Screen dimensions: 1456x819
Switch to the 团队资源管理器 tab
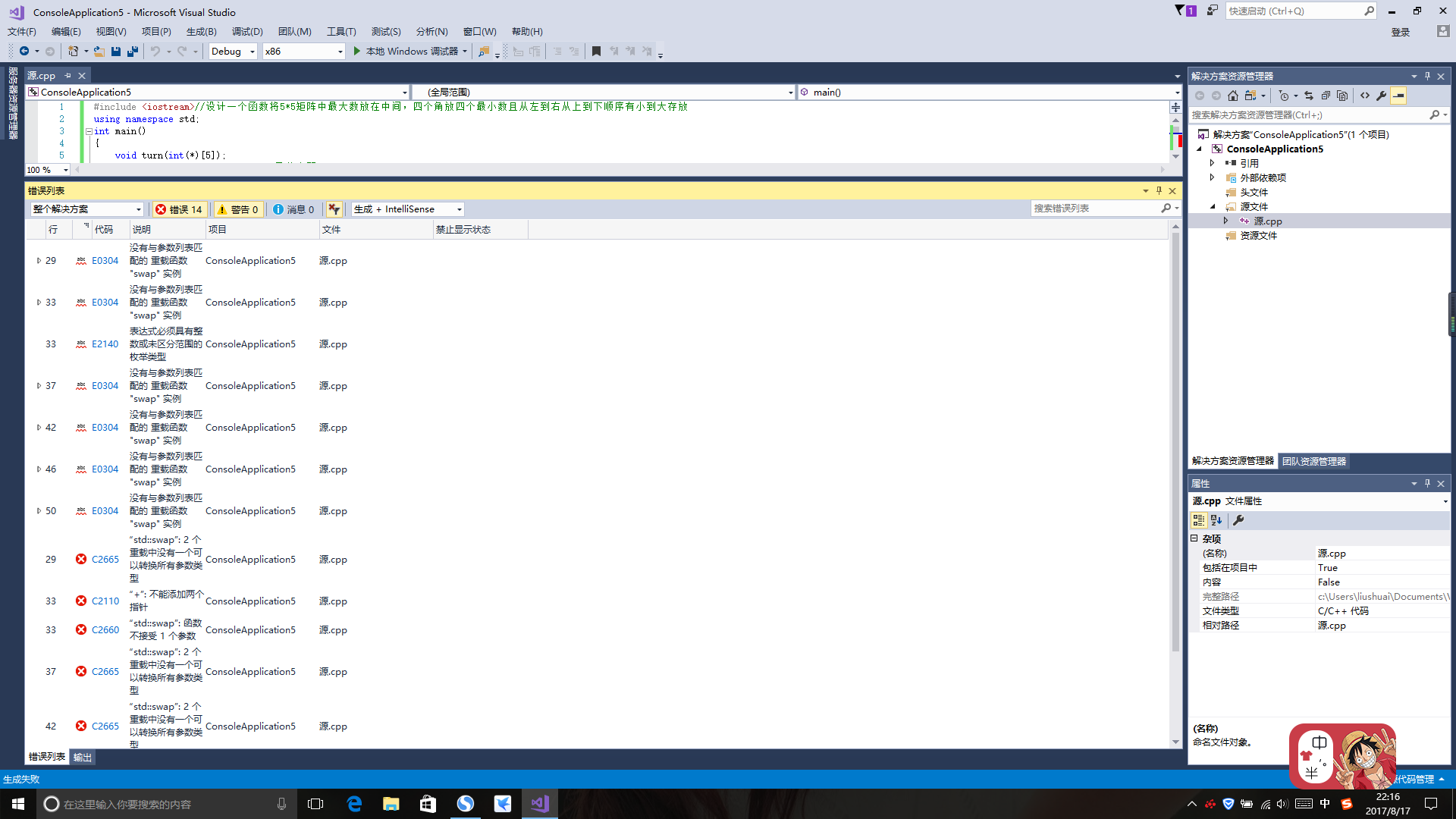1314,461
